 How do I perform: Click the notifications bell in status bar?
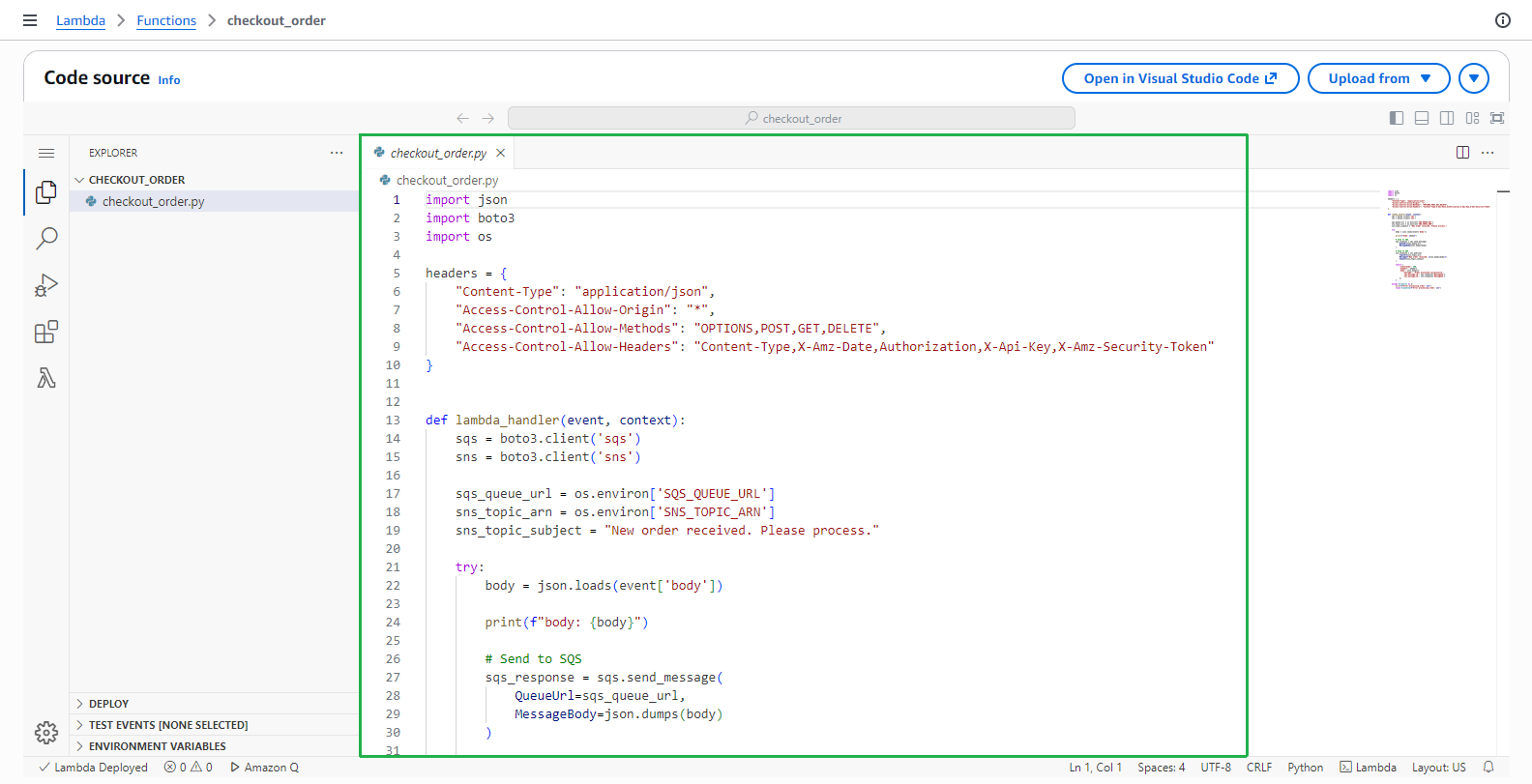coord(1488,767)
